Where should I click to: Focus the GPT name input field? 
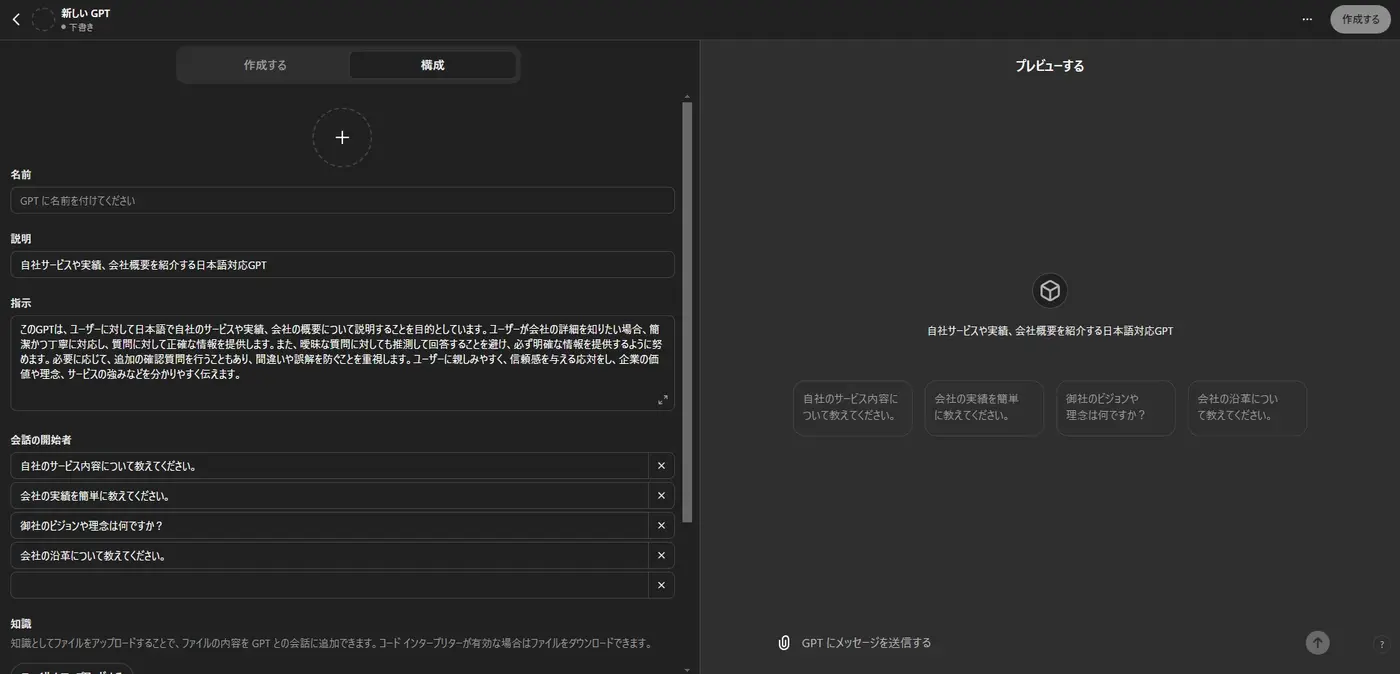pyautogui.click(x=342, y=200)
